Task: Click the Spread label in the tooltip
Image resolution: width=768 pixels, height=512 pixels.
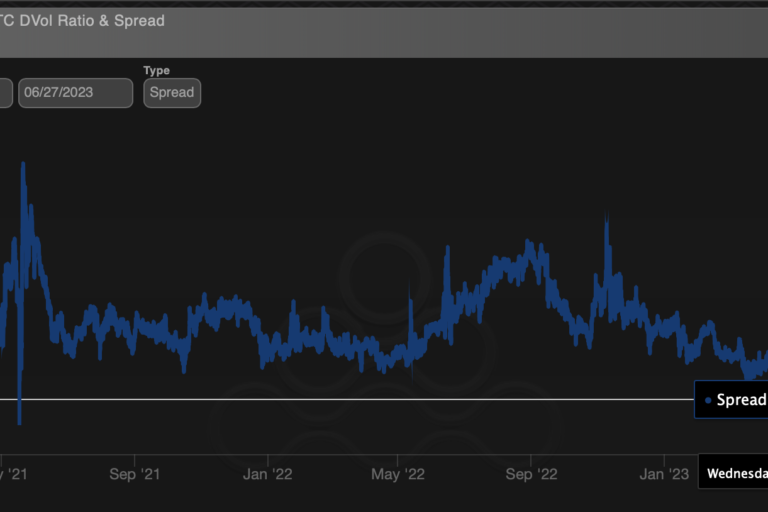Action: (x=741, y=400)
